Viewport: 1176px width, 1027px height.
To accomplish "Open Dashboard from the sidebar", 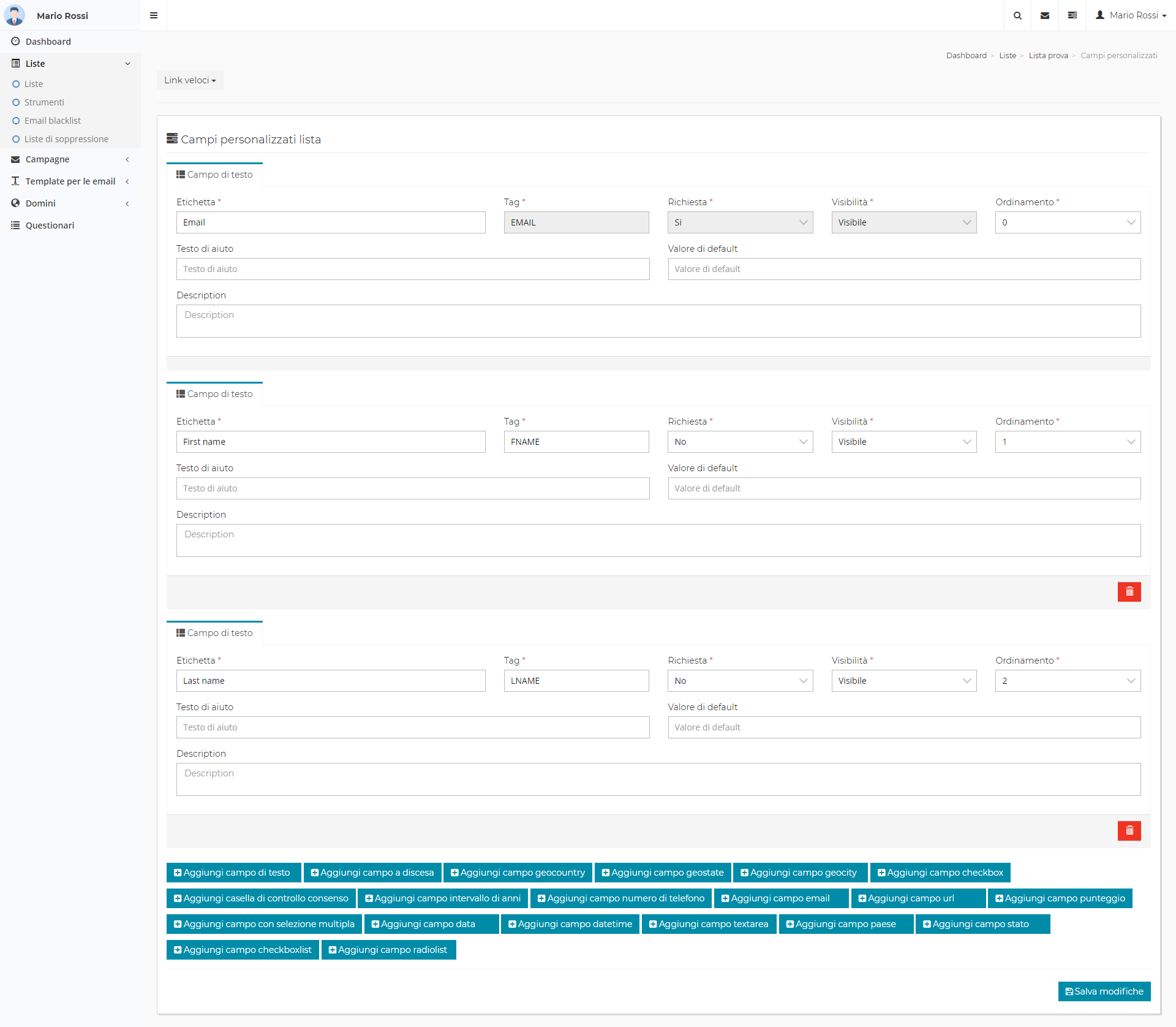I will pyautogui.click(x=48, y=42).
